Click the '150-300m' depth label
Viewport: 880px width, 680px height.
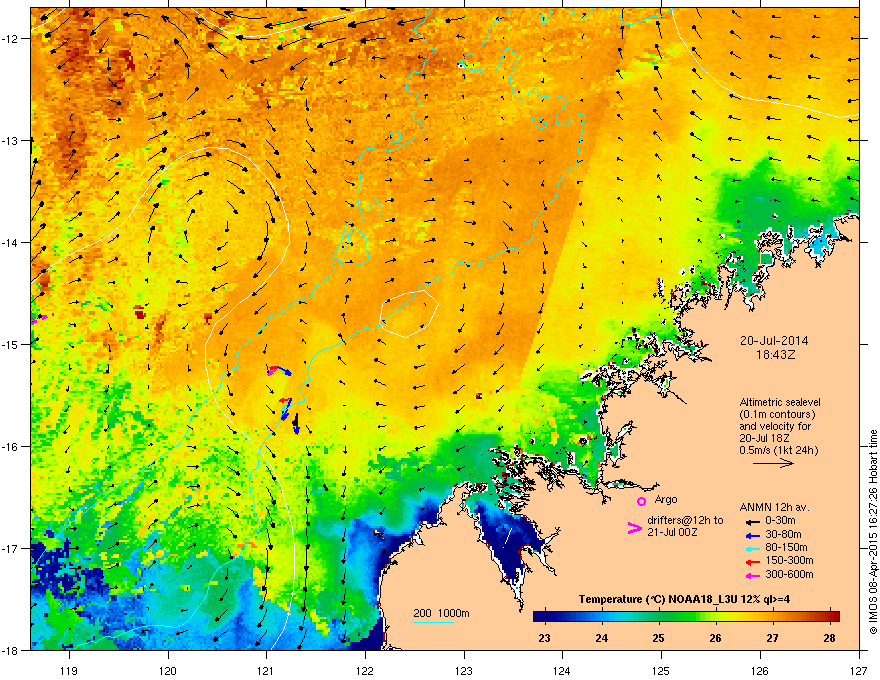click(x=789, y=560)
